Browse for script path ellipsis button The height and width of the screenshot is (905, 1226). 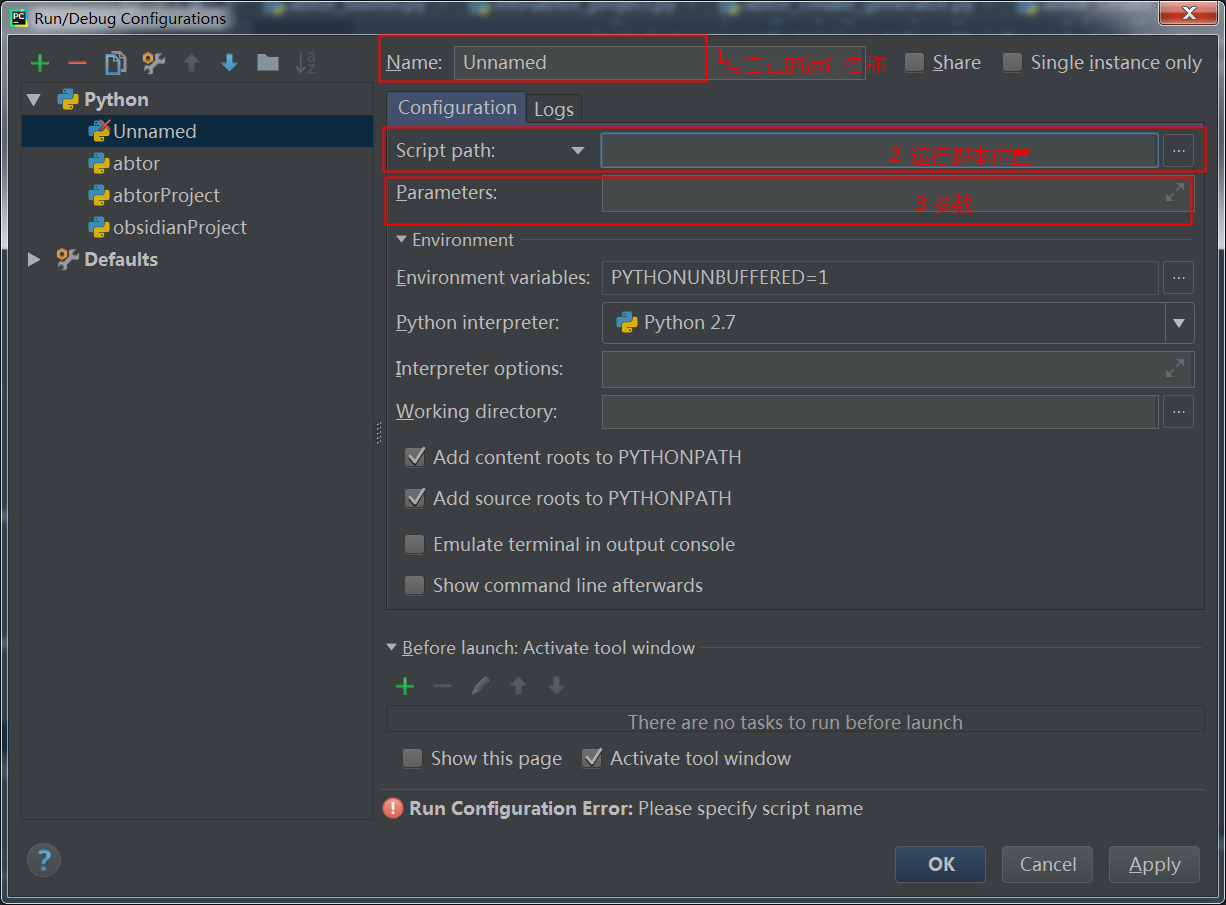pos(1178,151)
